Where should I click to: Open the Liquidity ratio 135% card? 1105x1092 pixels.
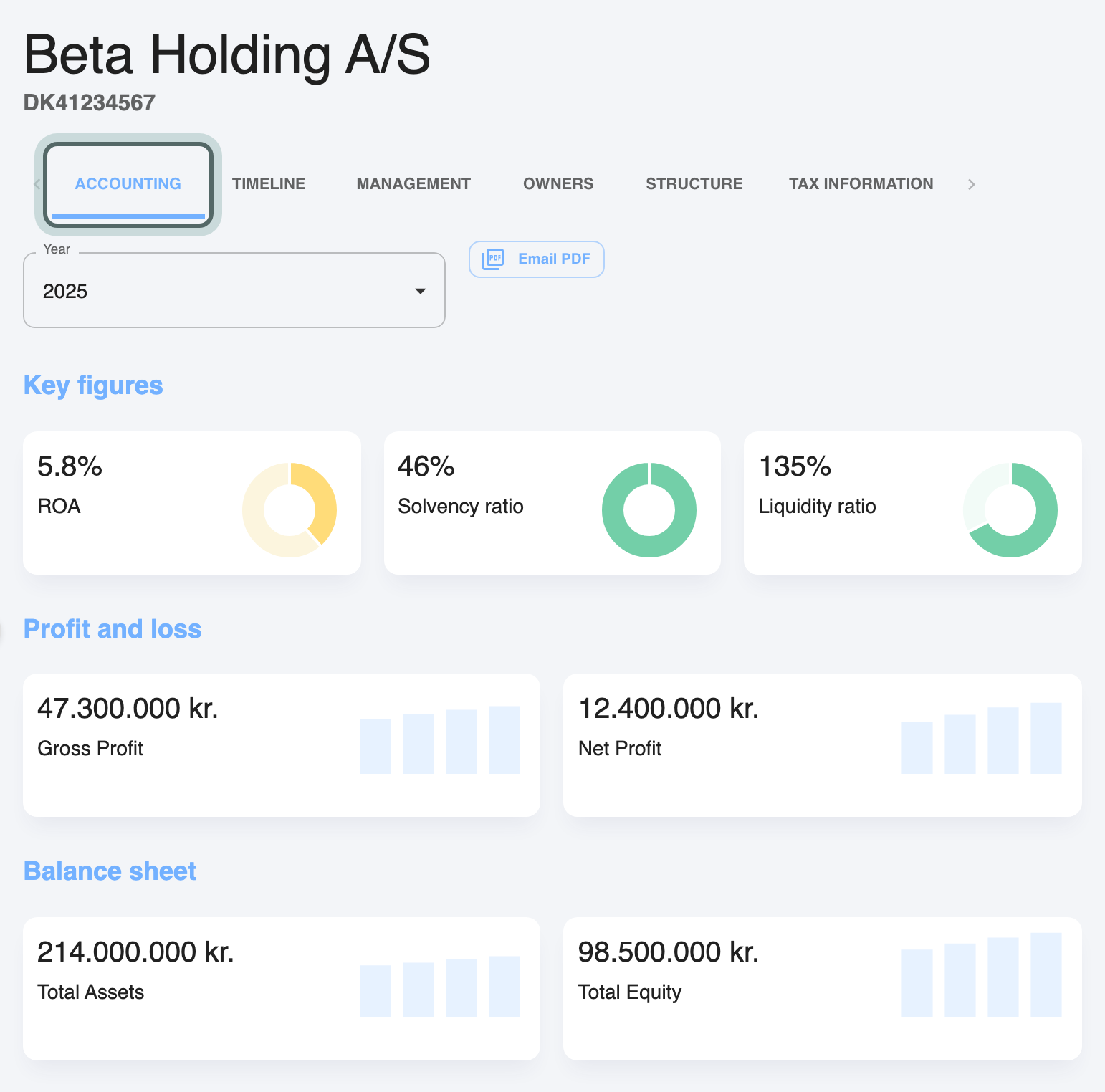[x=913, y=503]
